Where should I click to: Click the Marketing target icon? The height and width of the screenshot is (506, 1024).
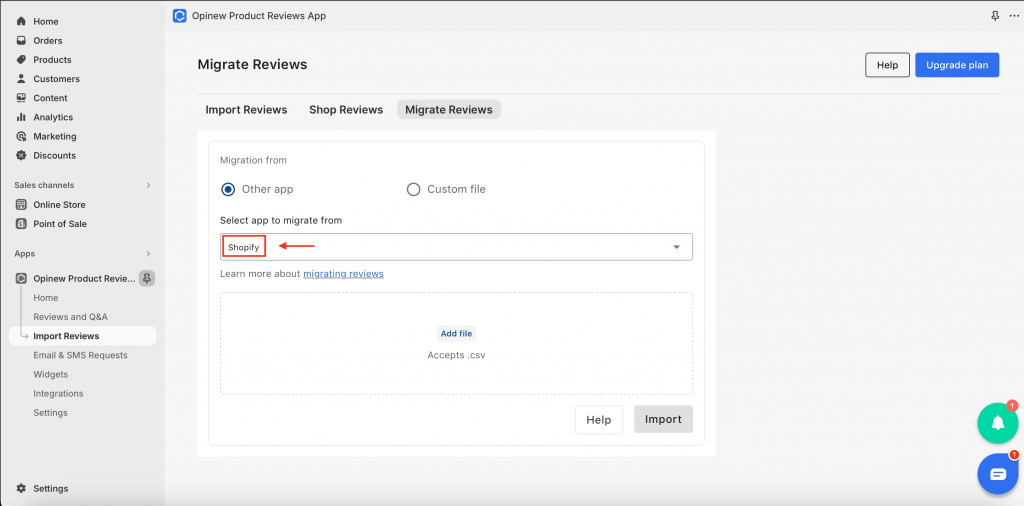[21, 136]
